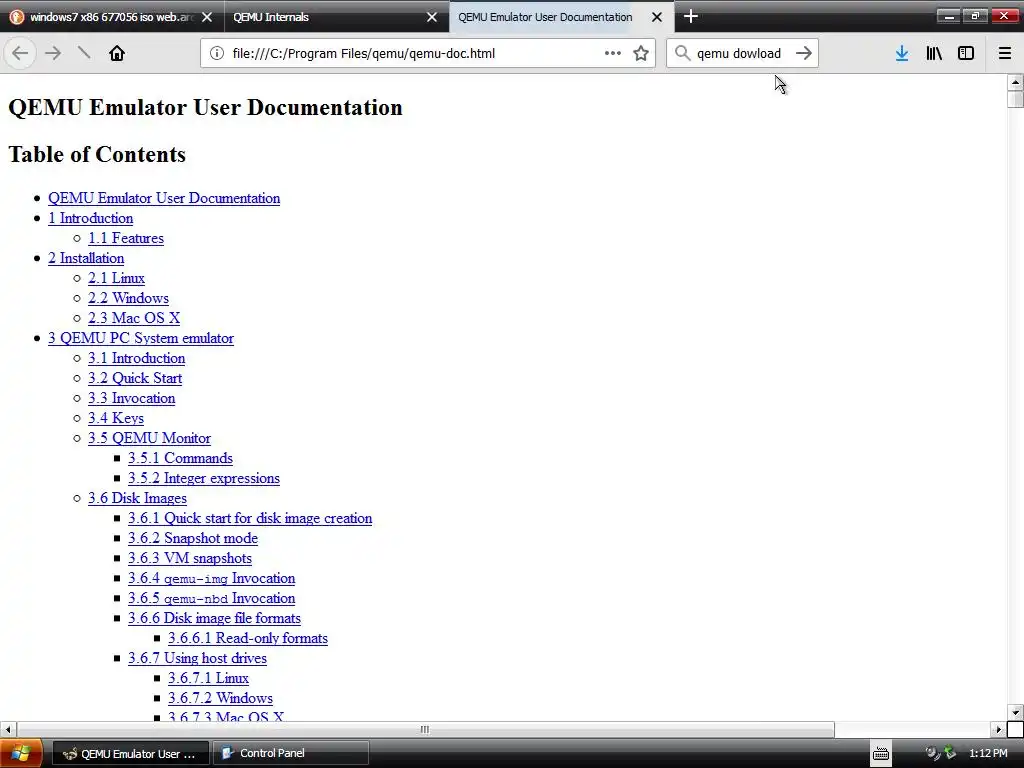
Task: Click the horizontal scrollbar right arrow
Action: pyautogui.click(x=998, y=729)
